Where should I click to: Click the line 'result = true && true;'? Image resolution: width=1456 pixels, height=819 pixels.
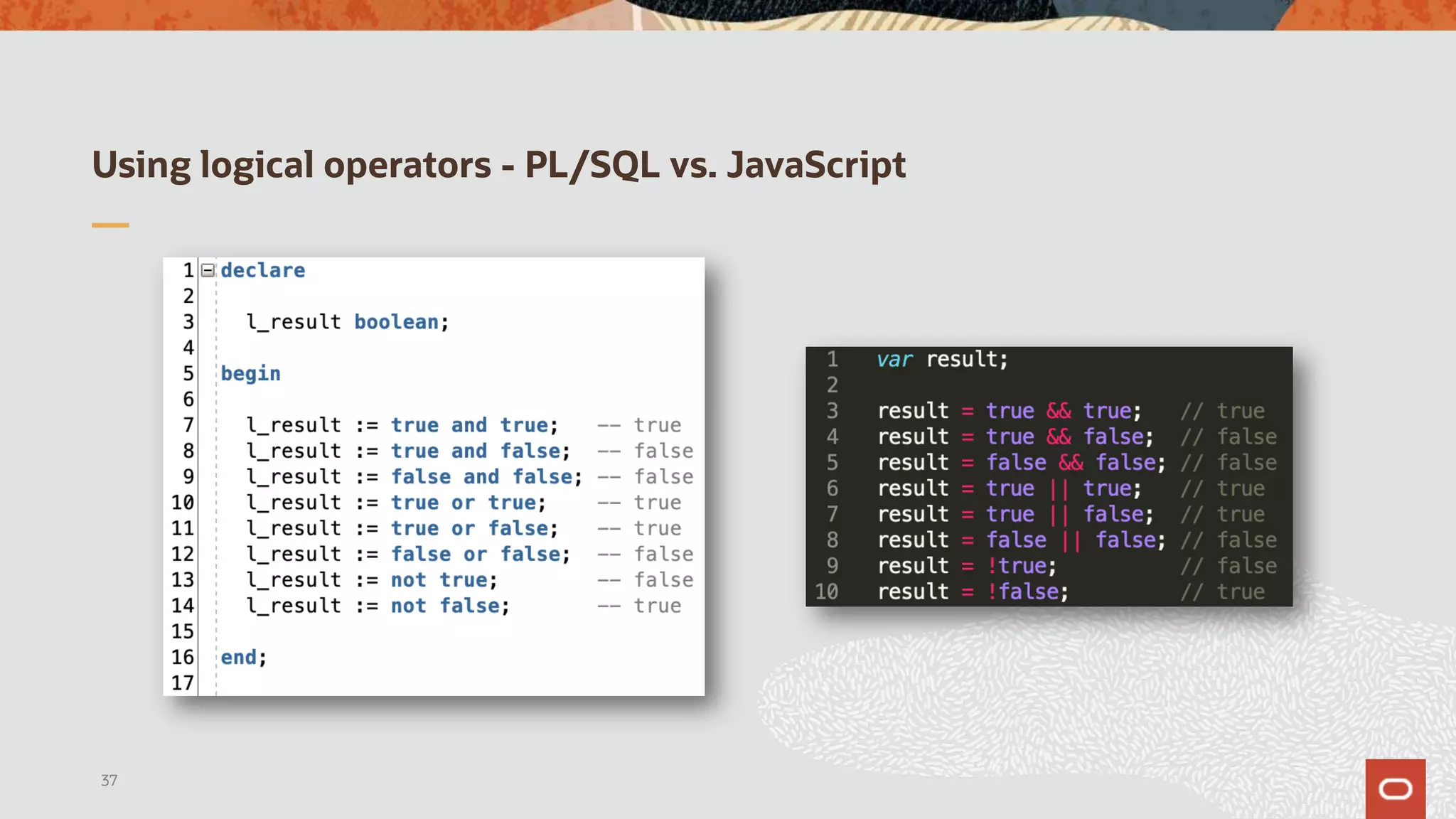pyautogui.click(x=1010, y=411)
